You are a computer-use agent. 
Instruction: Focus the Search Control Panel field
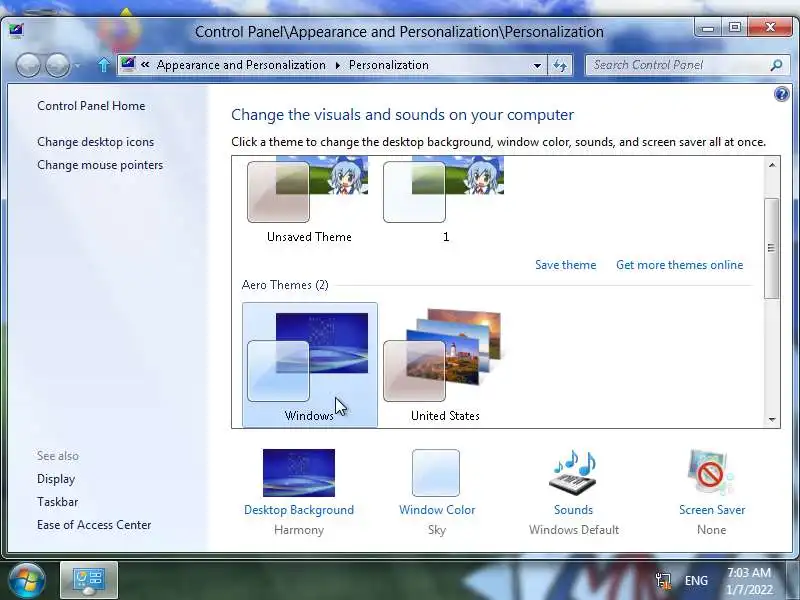(686, 65)
